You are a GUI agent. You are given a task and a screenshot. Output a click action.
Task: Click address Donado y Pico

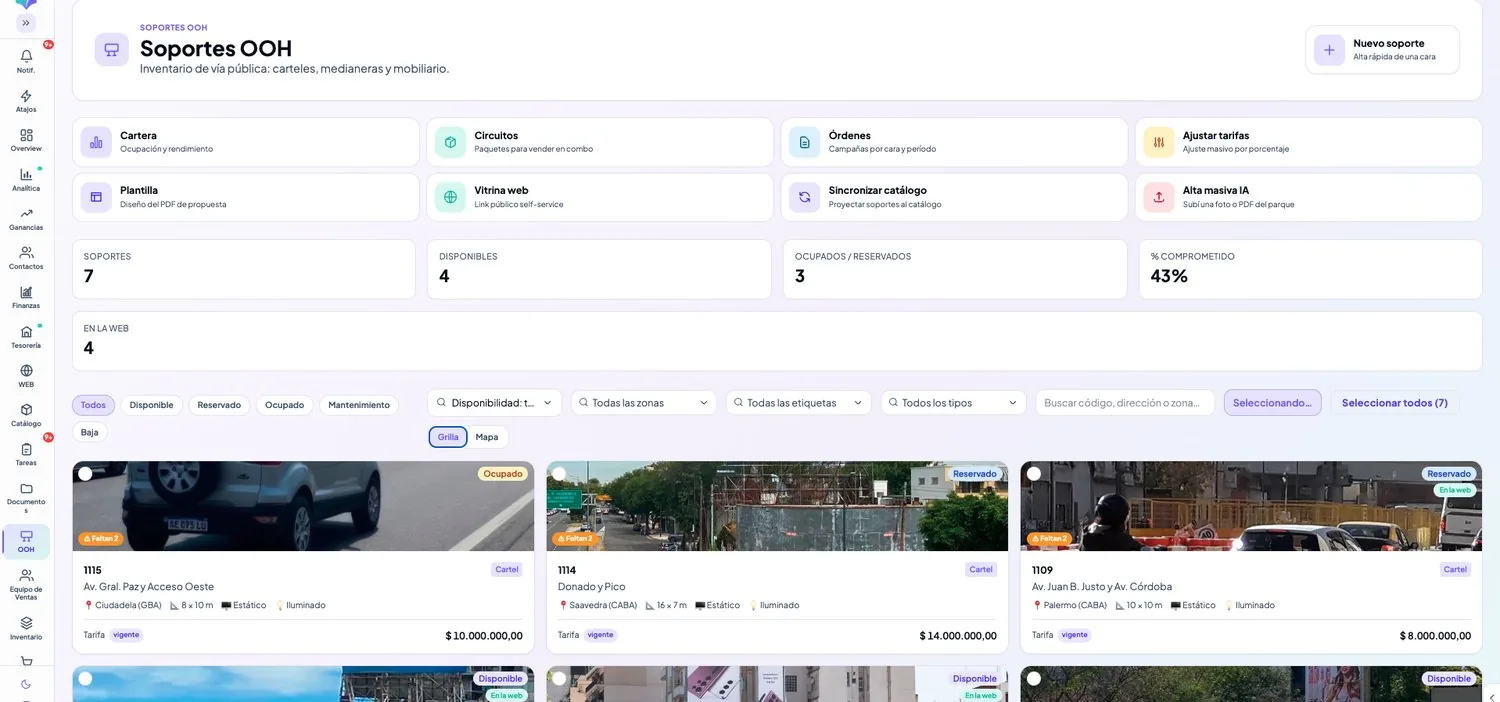coord(592,587)
